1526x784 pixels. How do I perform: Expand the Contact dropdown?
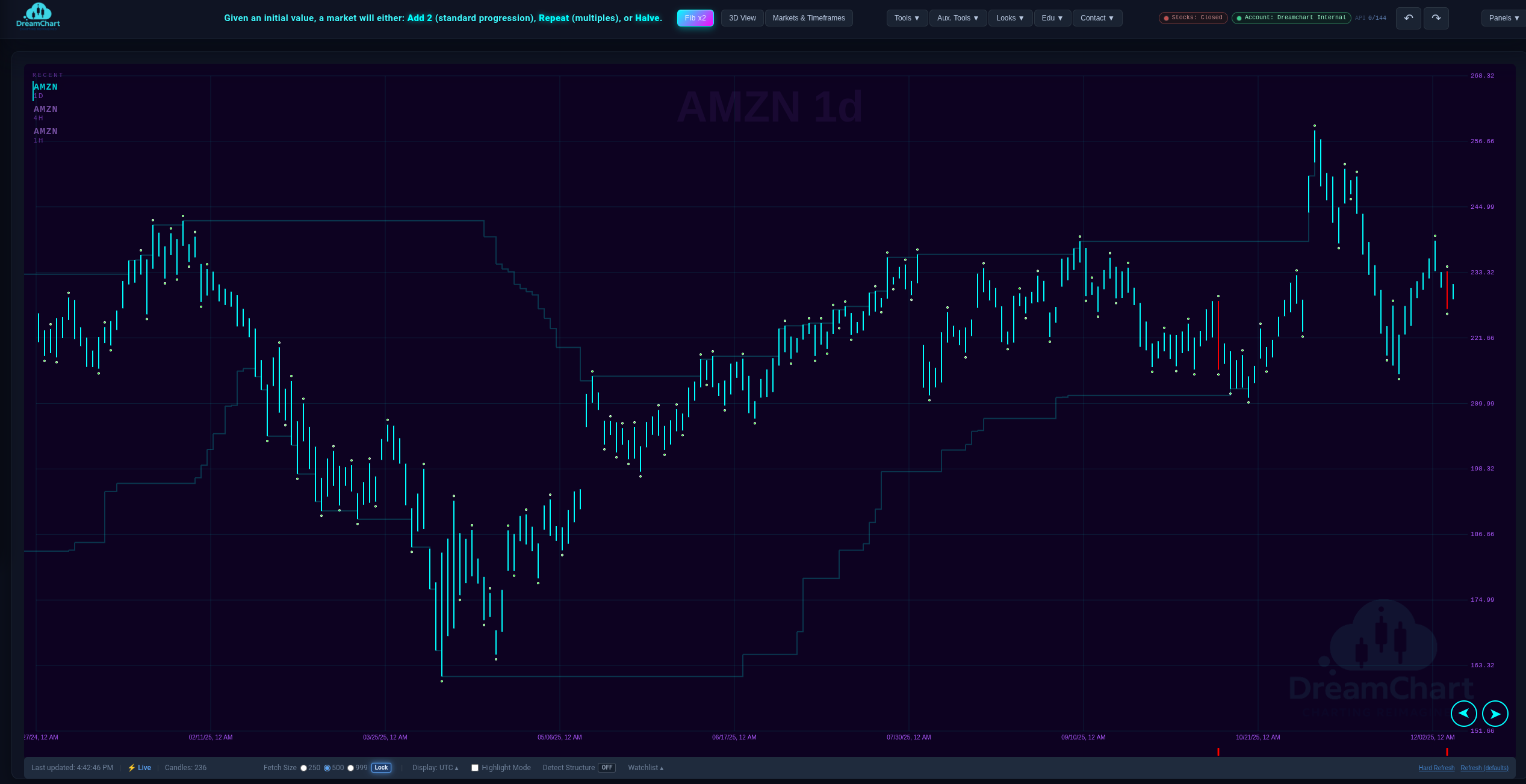point(1097,18)
